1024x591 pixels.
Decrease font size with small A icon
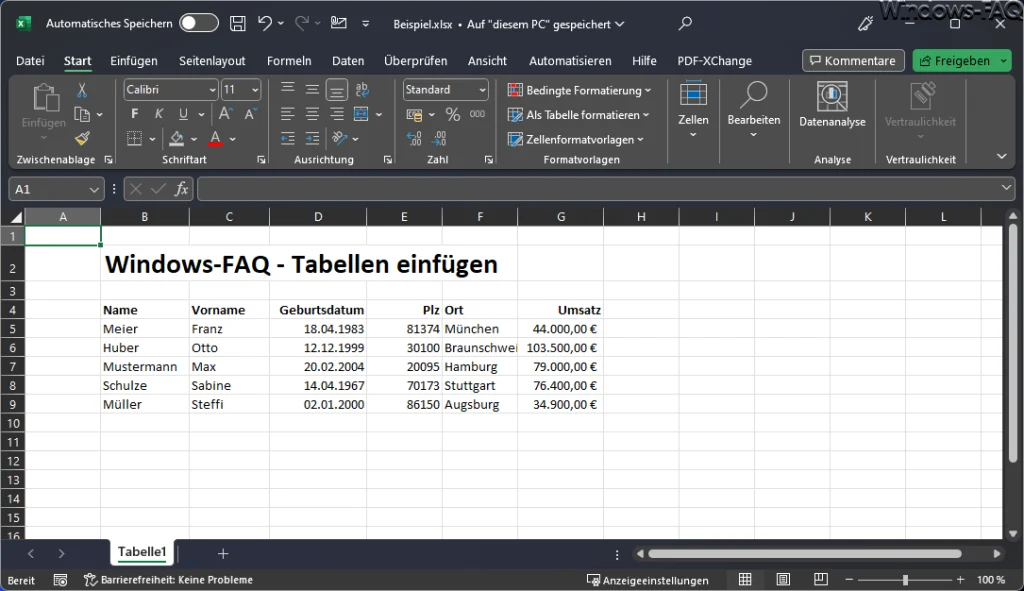tap(249, 114)
